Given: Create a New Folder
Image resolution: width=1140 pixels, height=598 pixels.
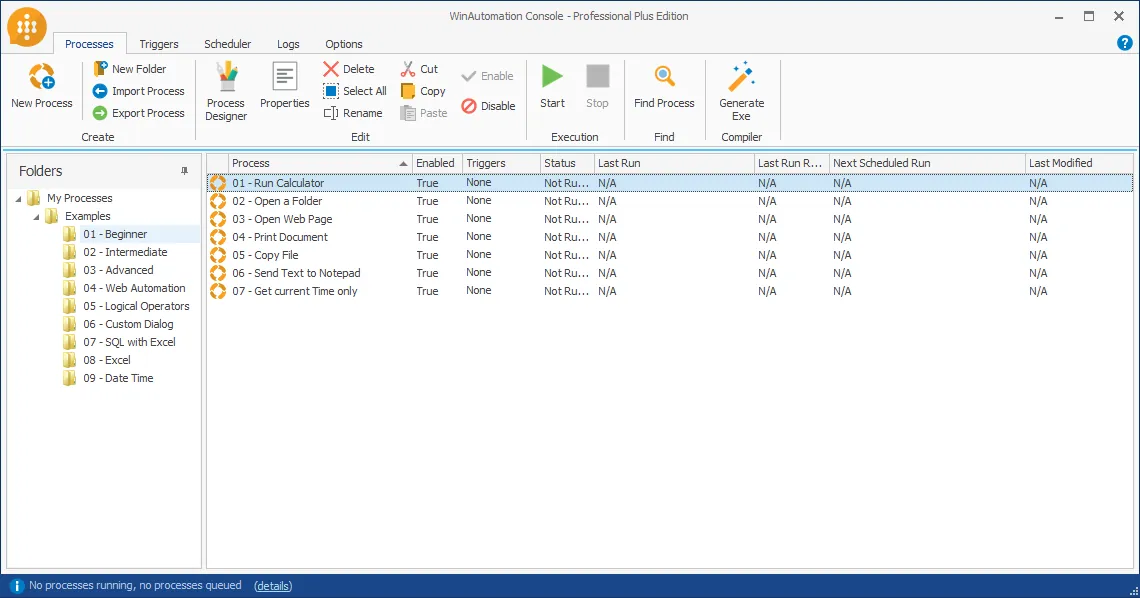Looking at the screenshot, I should coord(130,68).
